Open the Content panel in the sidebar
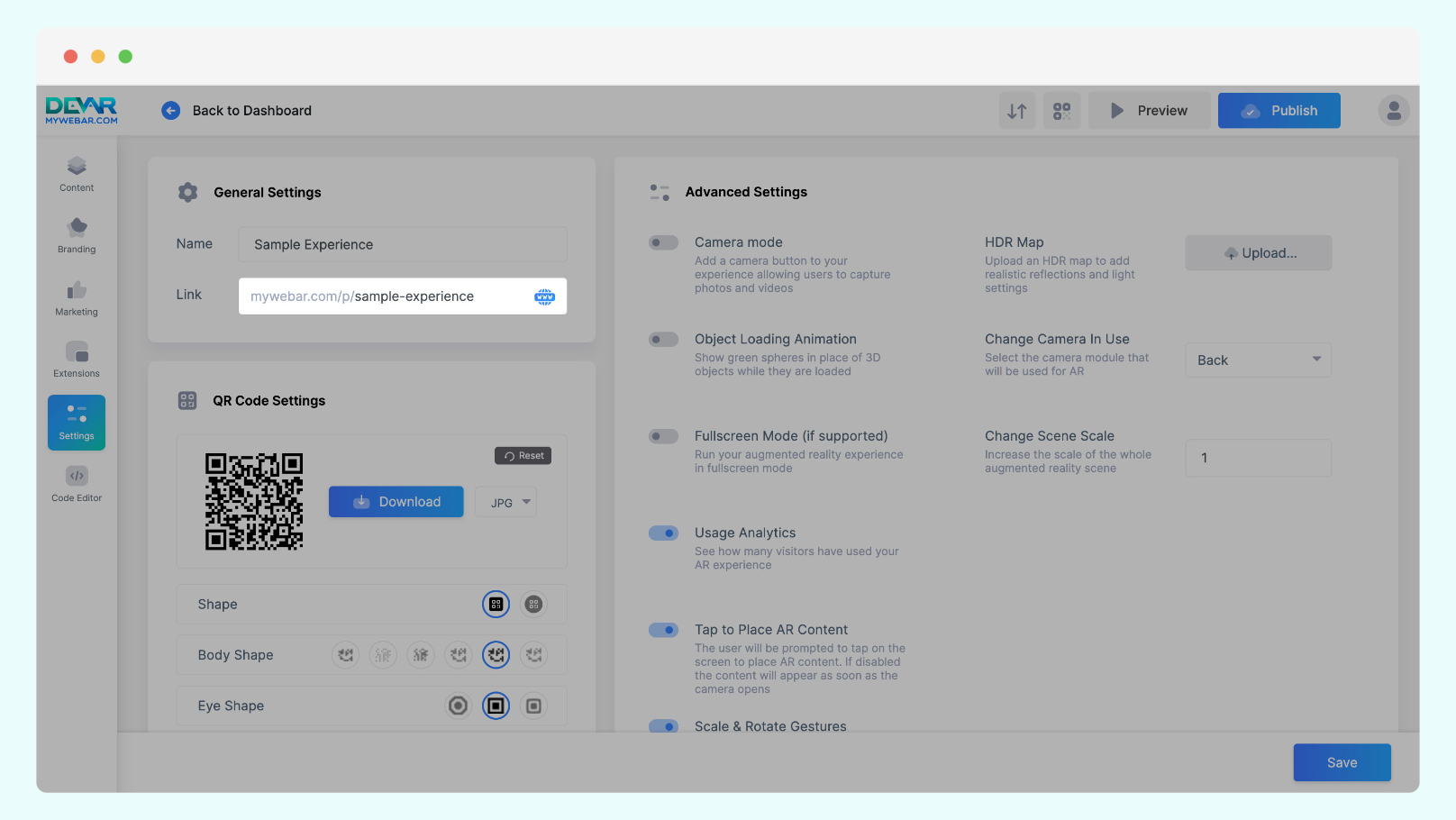1456x820 pixels. coord(76,174)
